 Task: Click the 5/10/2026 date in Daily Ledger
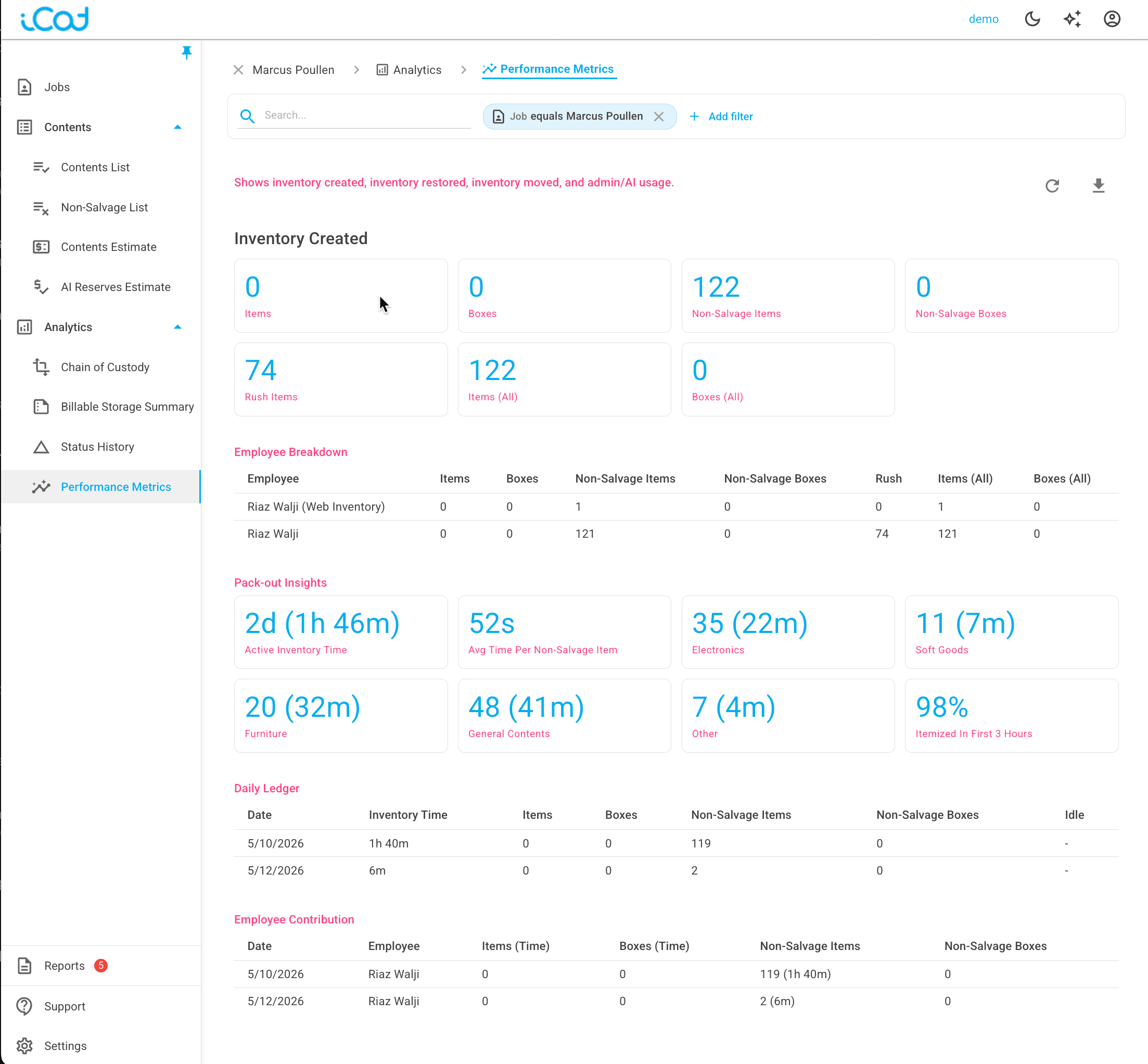276,843
